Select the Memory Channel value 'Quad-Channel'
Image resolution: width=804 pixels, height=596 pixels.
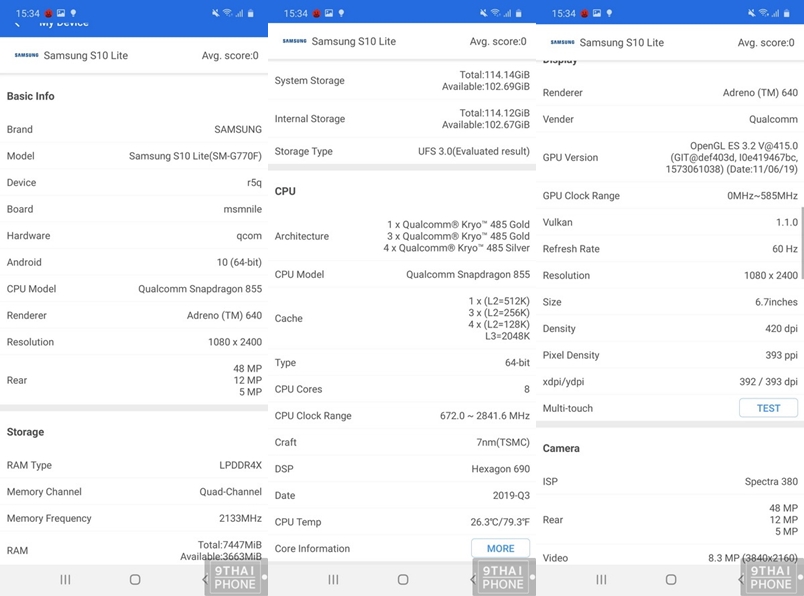pos(230,492)
